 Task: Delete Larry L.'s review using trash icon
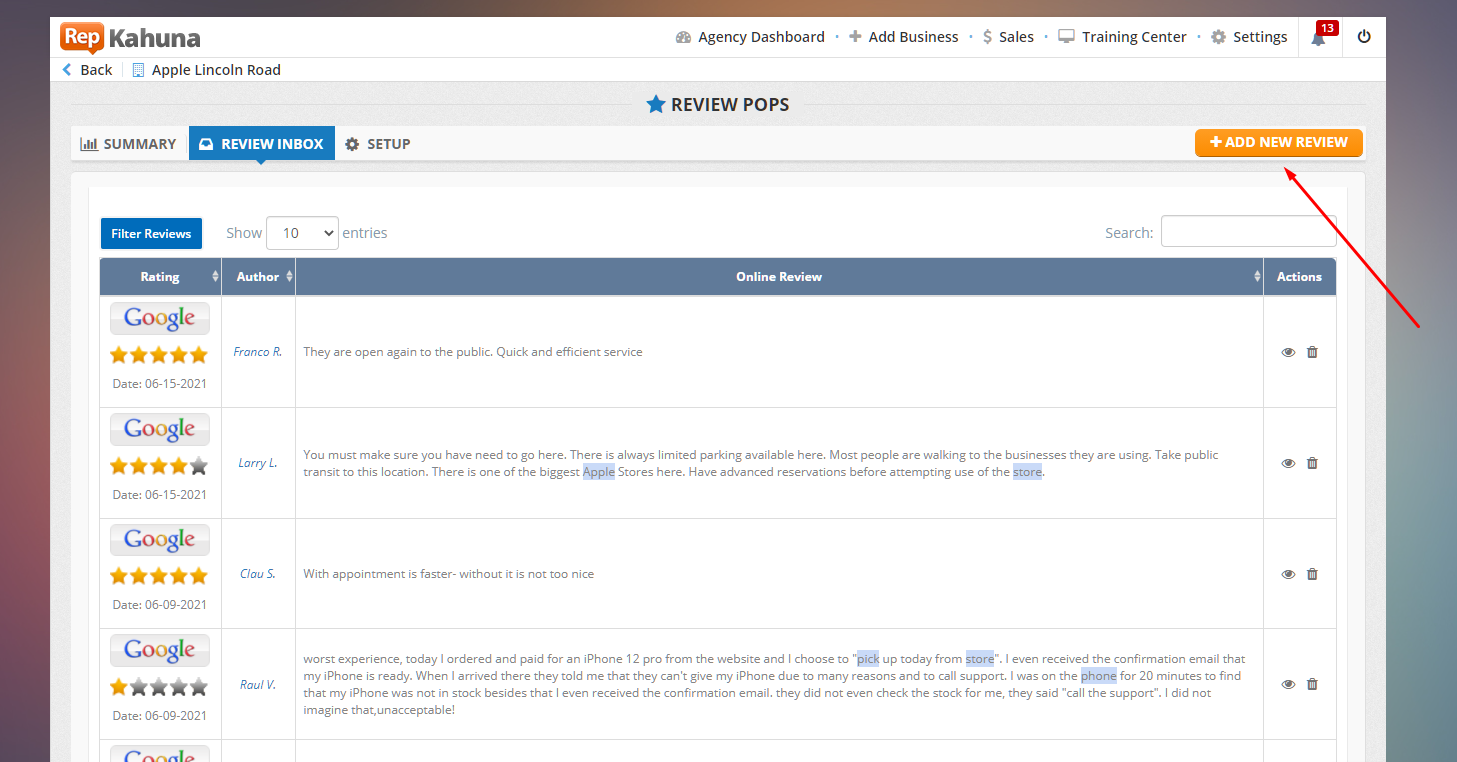[x=1312, y=463]
